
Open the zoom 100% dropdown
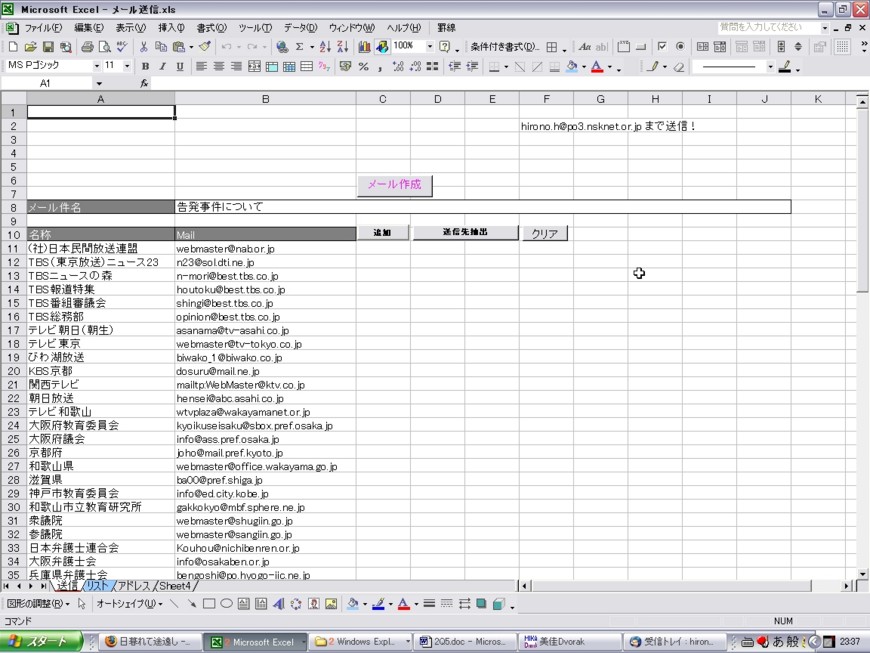tap(430, 47)
